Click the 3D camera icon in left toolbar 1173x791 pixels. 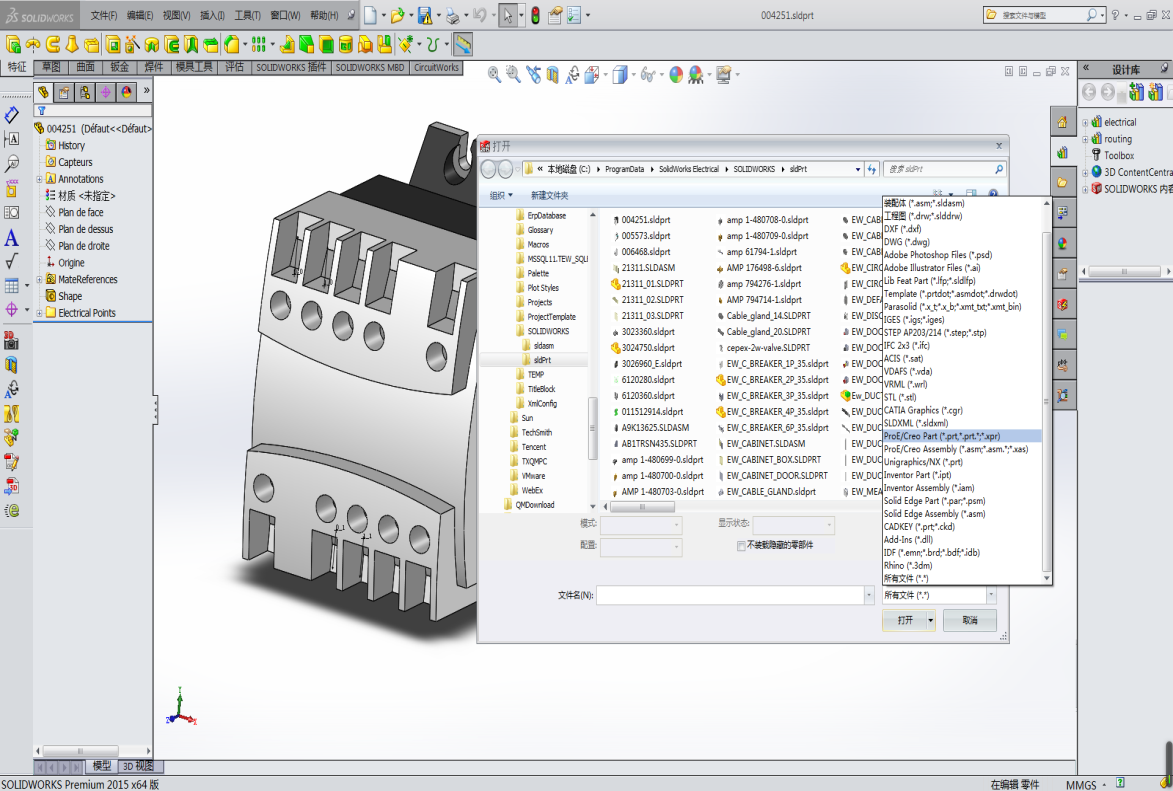pyautogui.click(x=11, y=340)
